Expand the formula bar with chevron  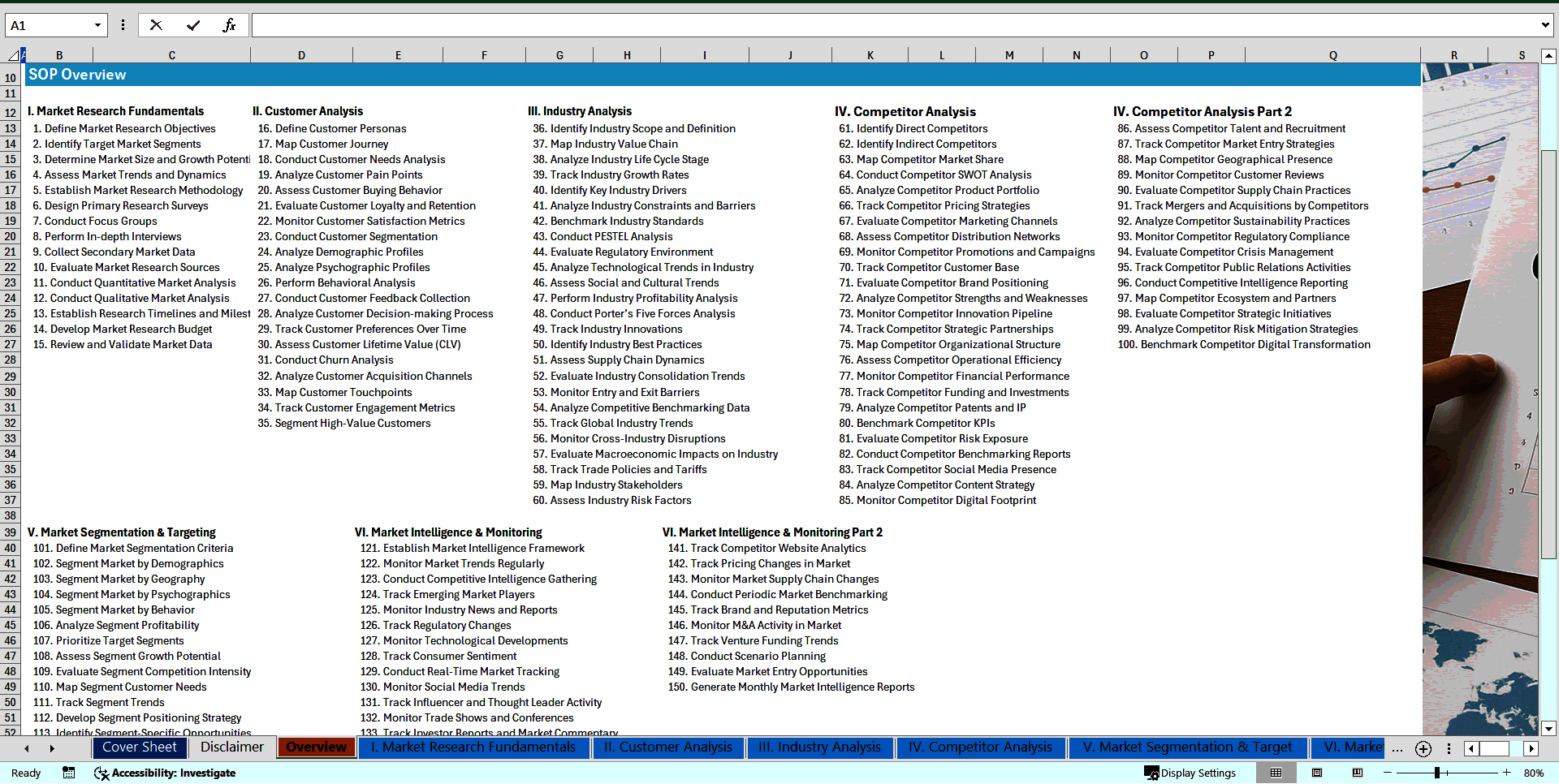(x=1544, y=25)
